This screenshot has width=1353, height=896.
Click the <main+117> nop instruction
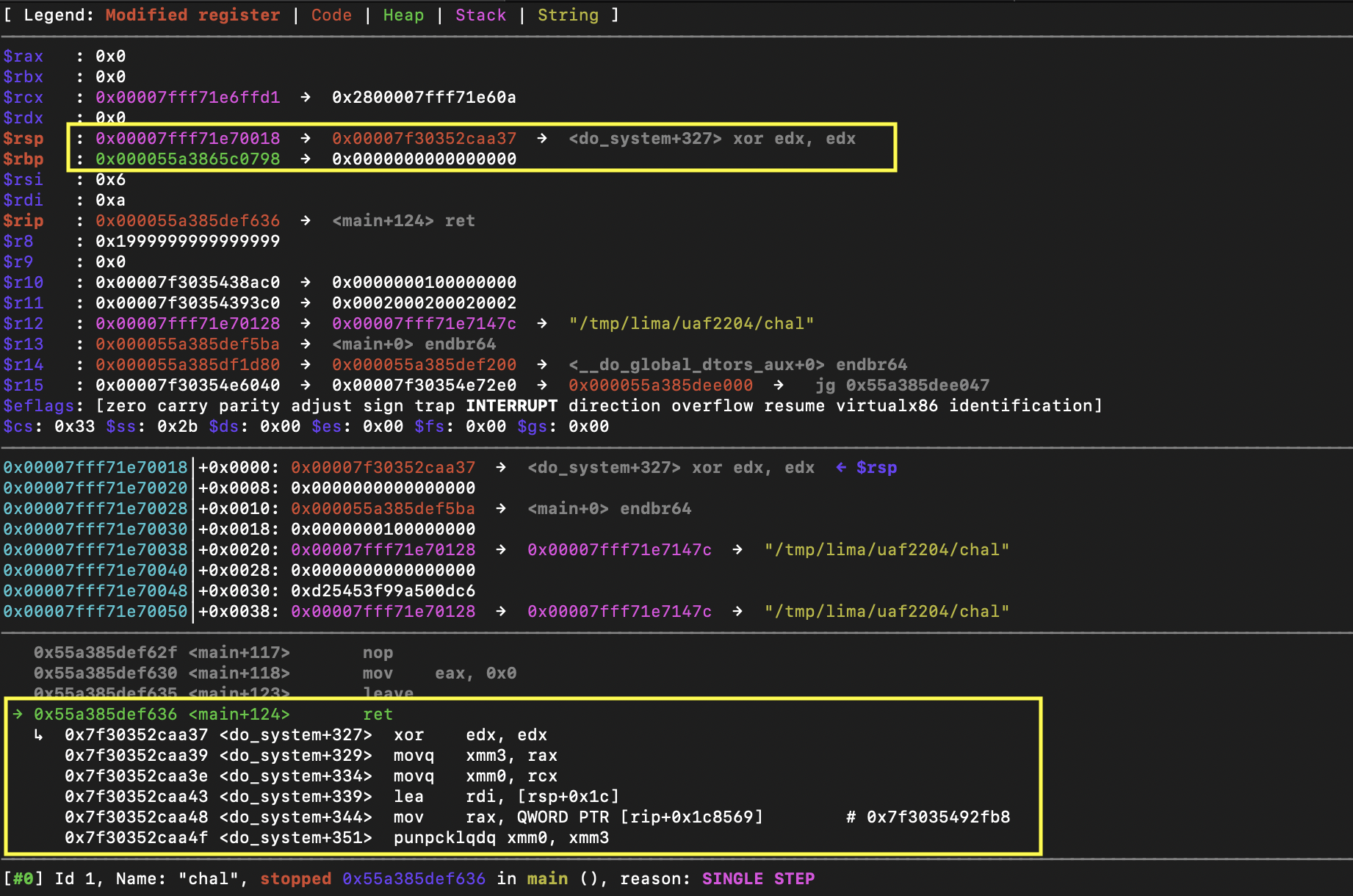[x=213, y=653]
